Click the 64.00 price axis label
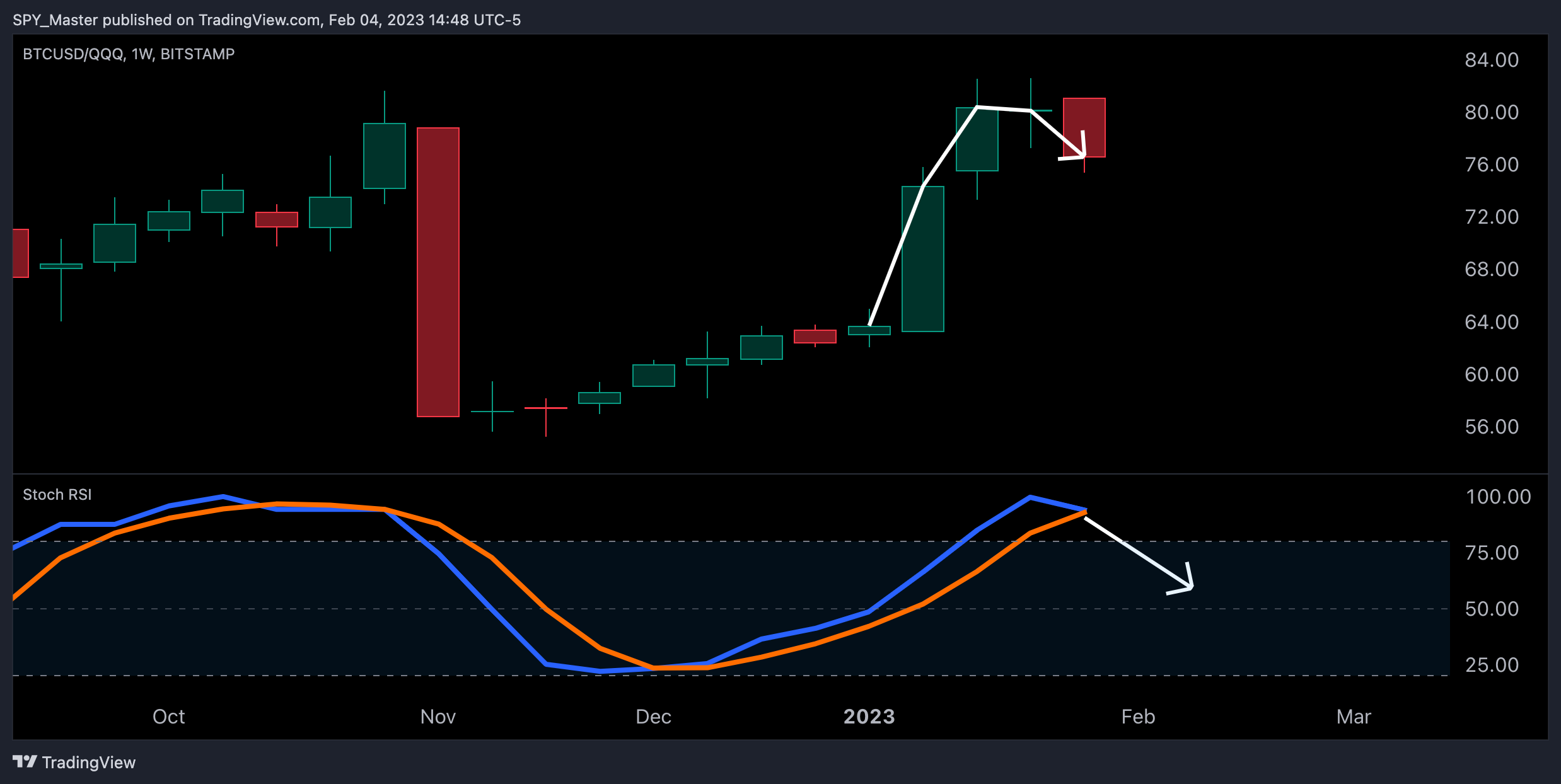The image size is (1561, 784). click(1492, 322)
